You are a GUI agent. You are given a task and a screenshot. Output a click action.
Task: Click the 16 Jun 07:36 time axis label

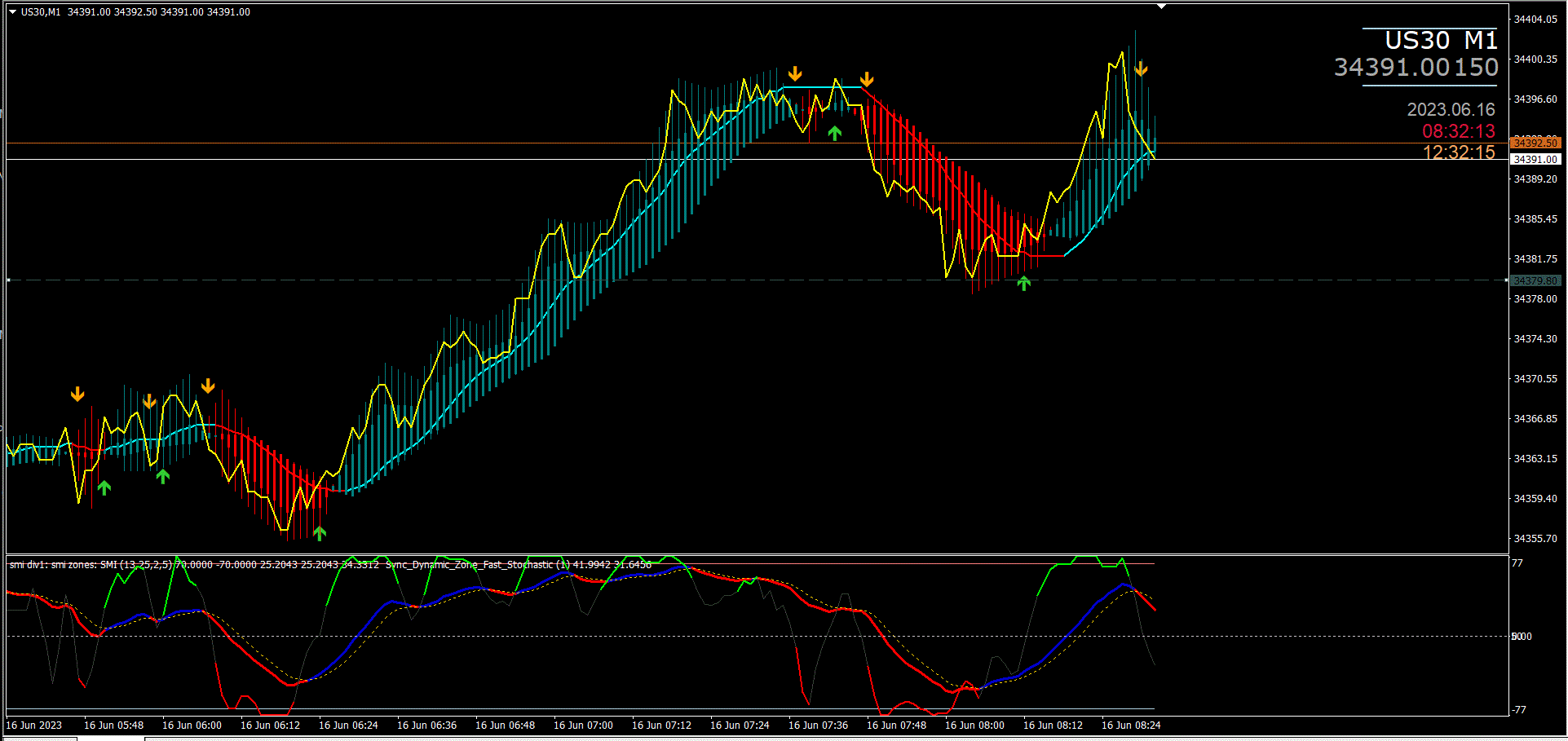(x=818, y=726)
